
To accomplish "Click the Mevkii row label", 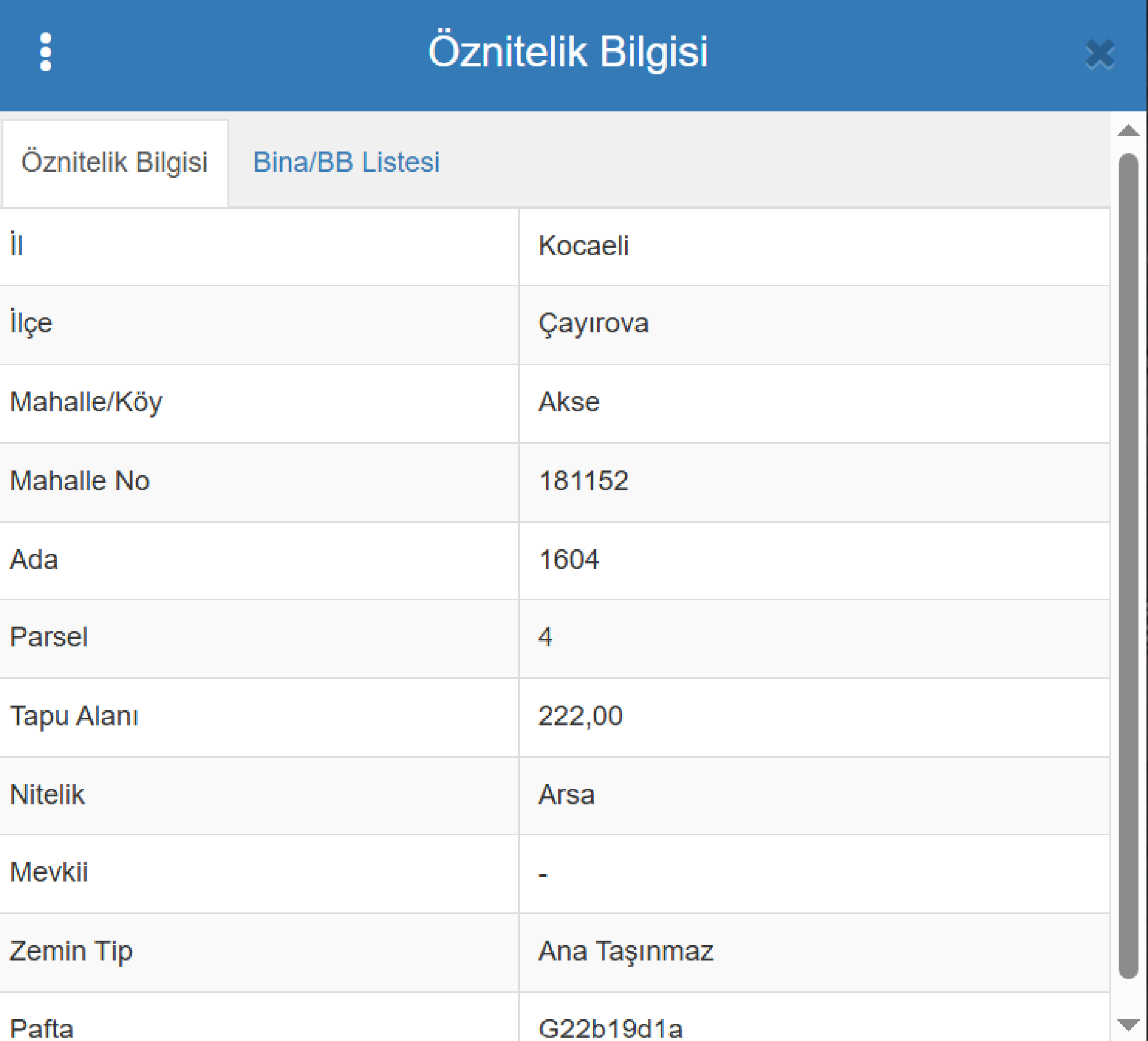I will 49,872.
